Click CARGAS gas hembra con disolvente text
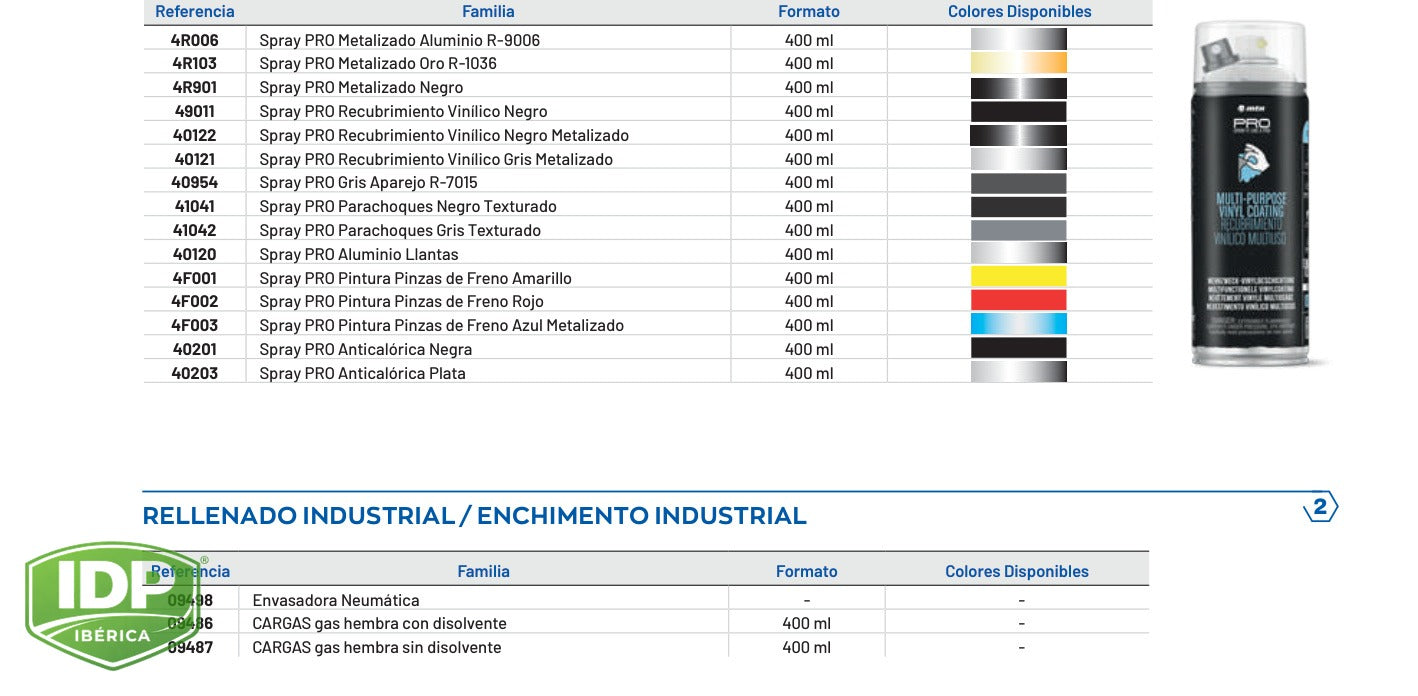 click(379, 623)
